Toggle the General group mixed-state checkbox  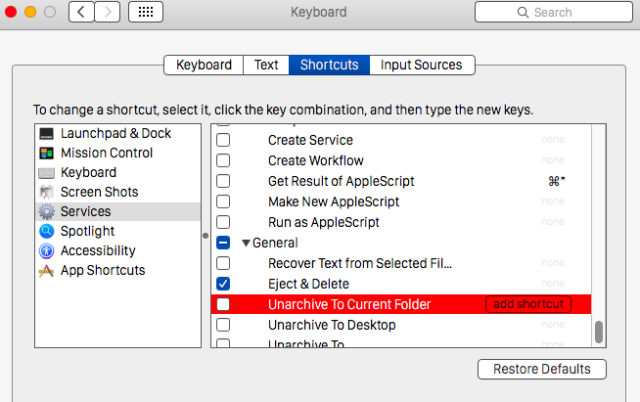(223, 243)
